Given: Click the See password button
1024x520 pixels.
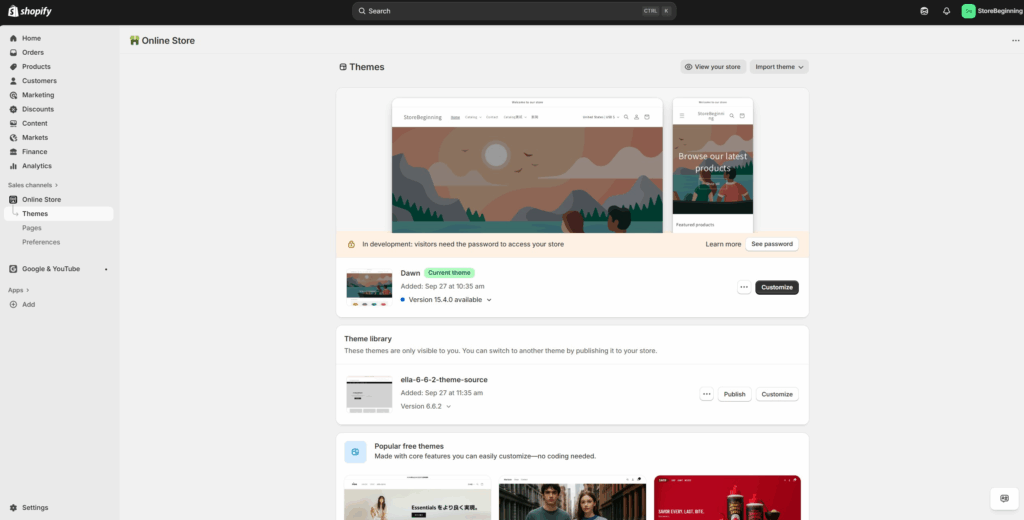Looking at the screenshot, I should [772, 244].
